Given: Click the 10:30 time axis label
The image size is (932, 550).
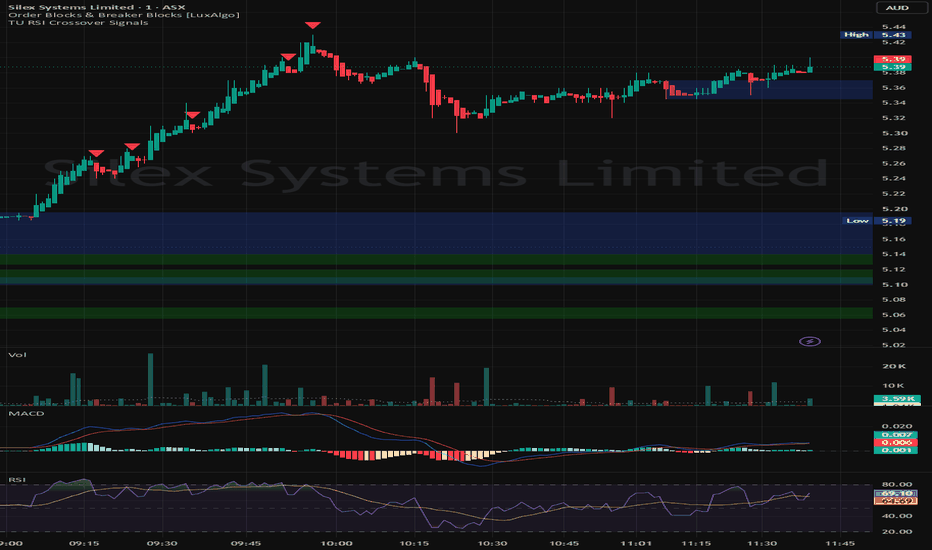Looking at the screenshot, I should point(492,543).
